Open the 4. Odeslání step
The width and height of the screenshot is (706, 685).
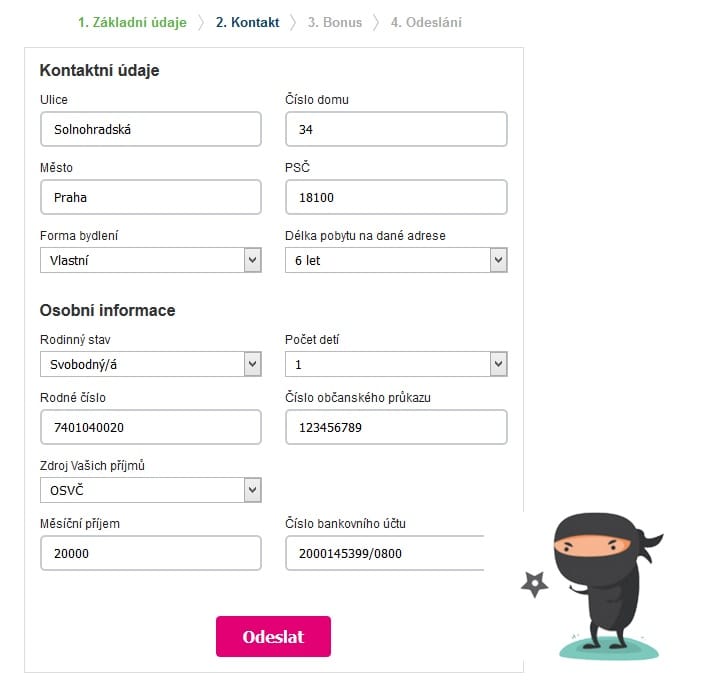coord(426,22)
